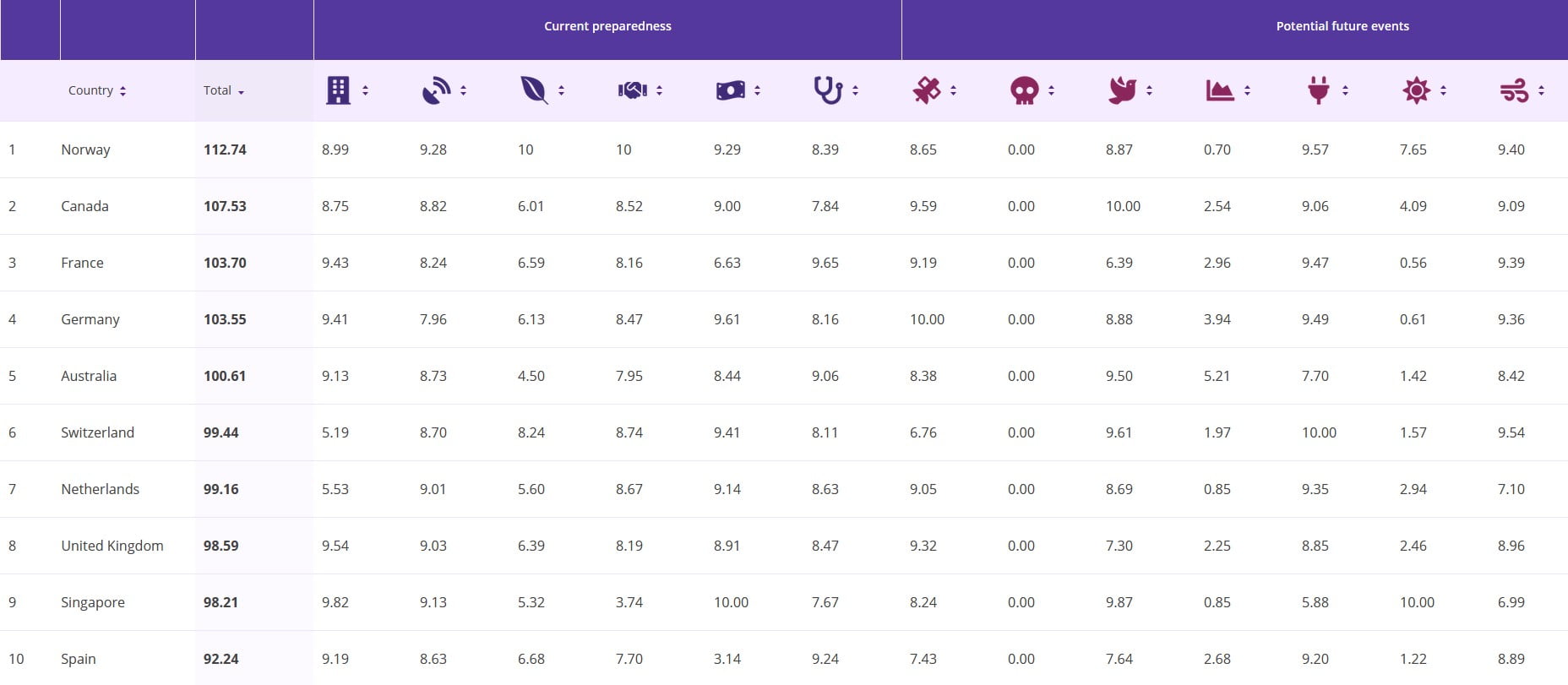The image size is (1568, 685).
Task: Click the stethoscope column icon
Action: click(827, 90)
